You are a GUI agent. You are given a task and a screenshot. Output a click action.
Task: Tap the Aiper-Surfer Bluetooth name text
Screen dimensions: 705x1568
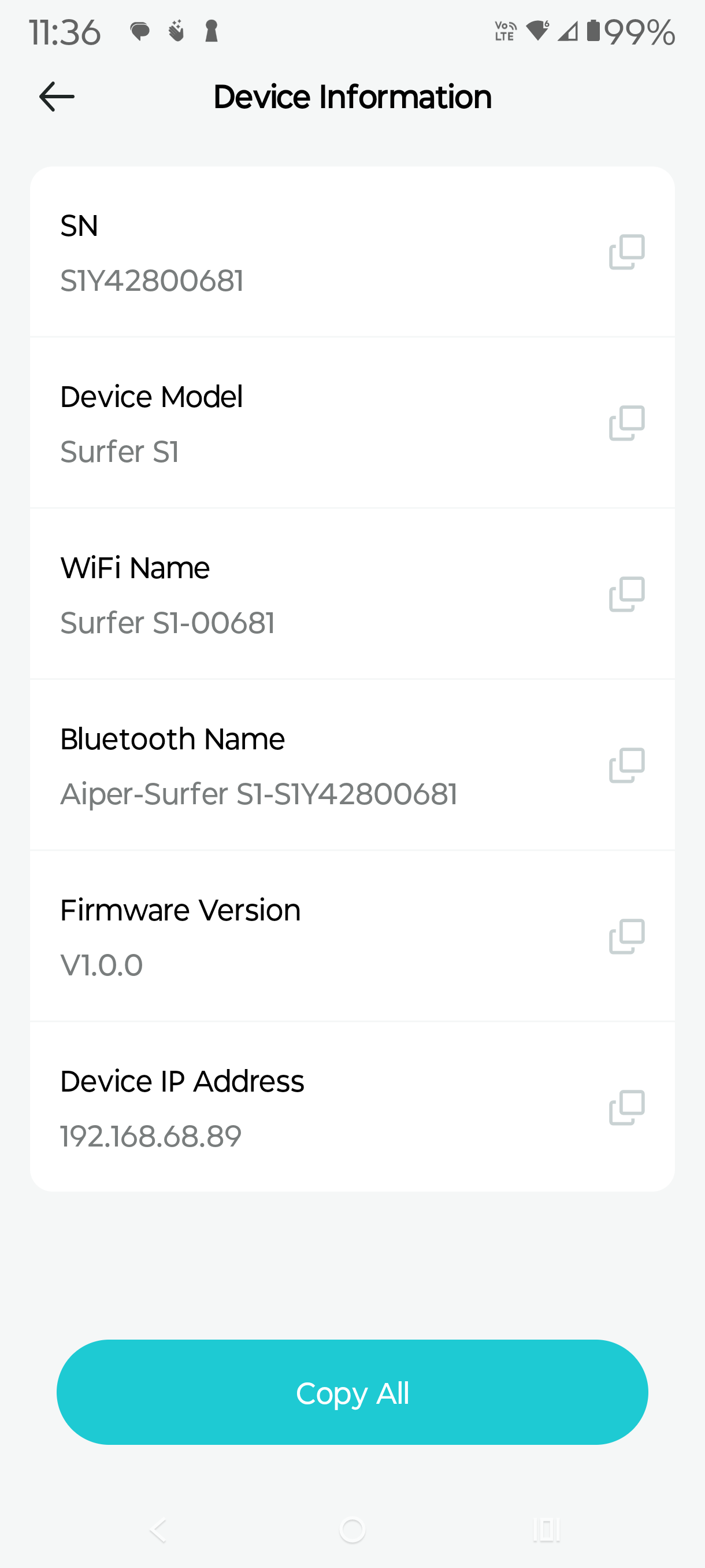point(258,794)
